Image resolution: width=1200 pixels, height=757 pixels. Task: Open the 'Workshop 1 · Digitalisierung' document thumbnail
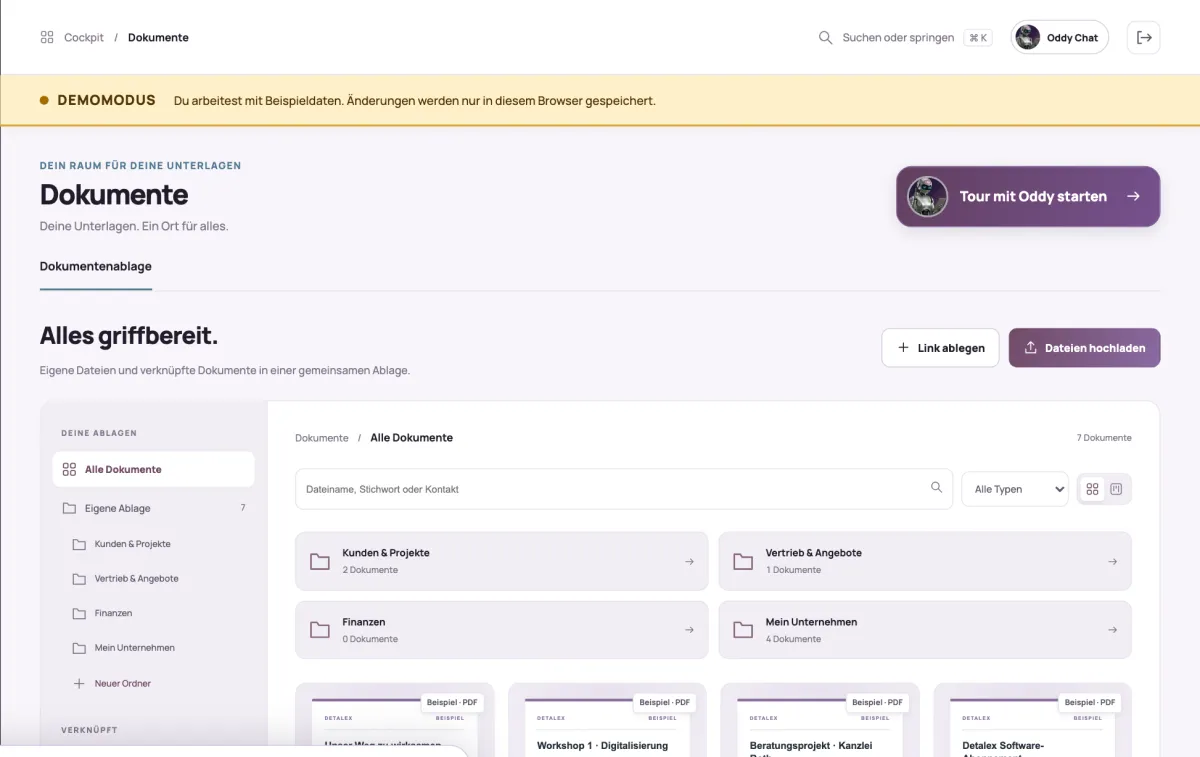pyautogui.click(x=607, y=720)
